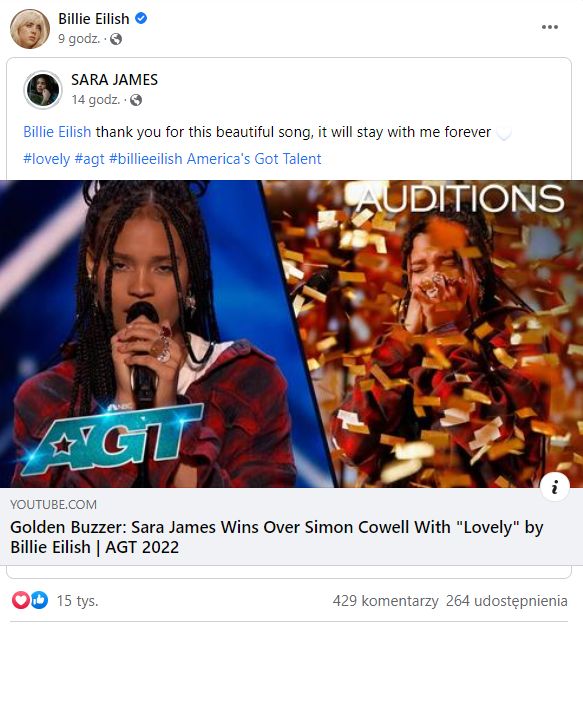Open the AGT audition video thumbnail

(x=292, y=334)
